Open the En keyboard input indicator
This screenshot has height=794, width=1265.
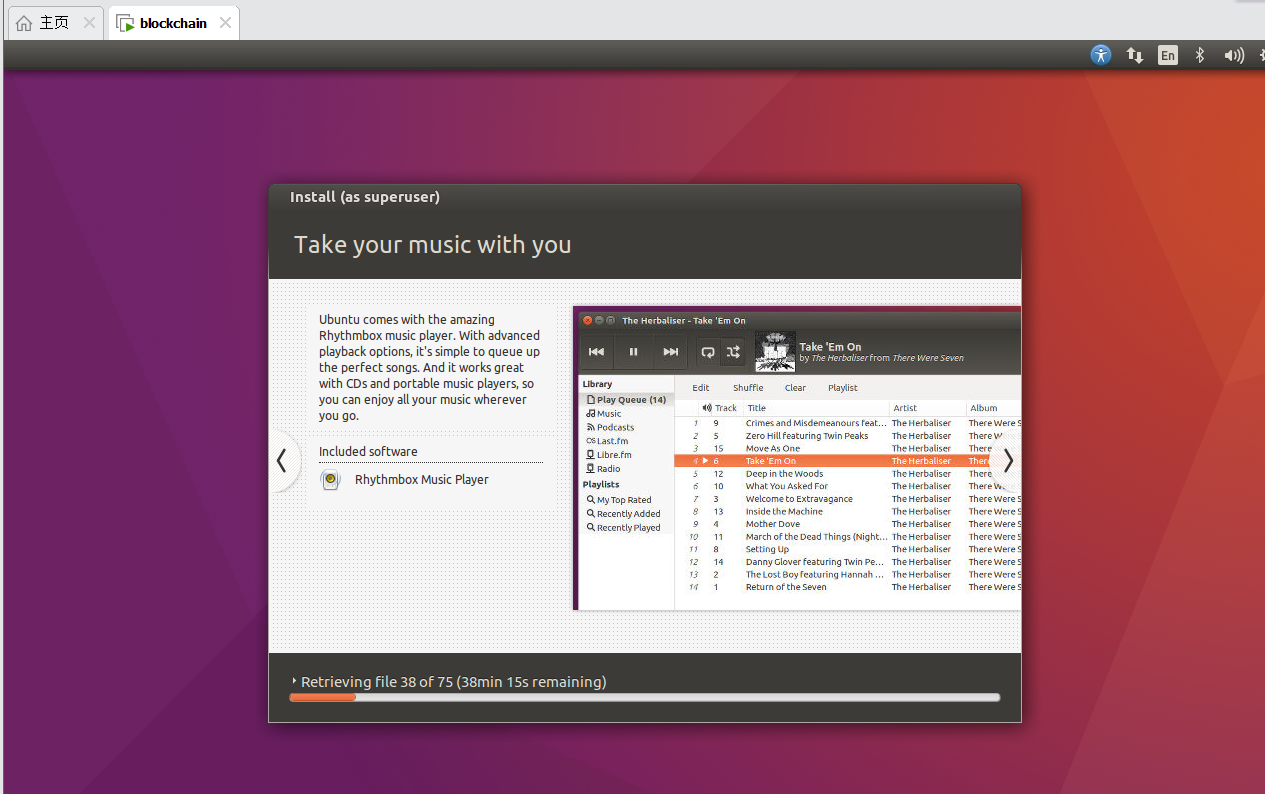(1168, 56)
